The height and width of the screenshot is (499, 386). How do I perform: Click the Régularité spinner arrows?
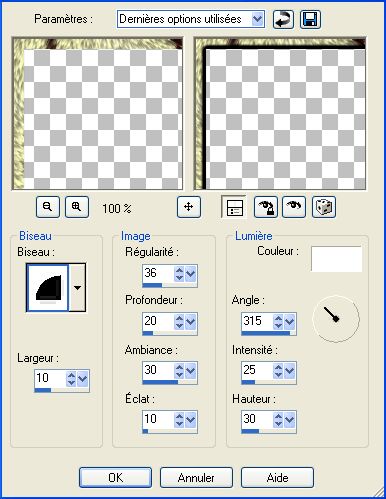pyautogui.click(x=179, y=274)
